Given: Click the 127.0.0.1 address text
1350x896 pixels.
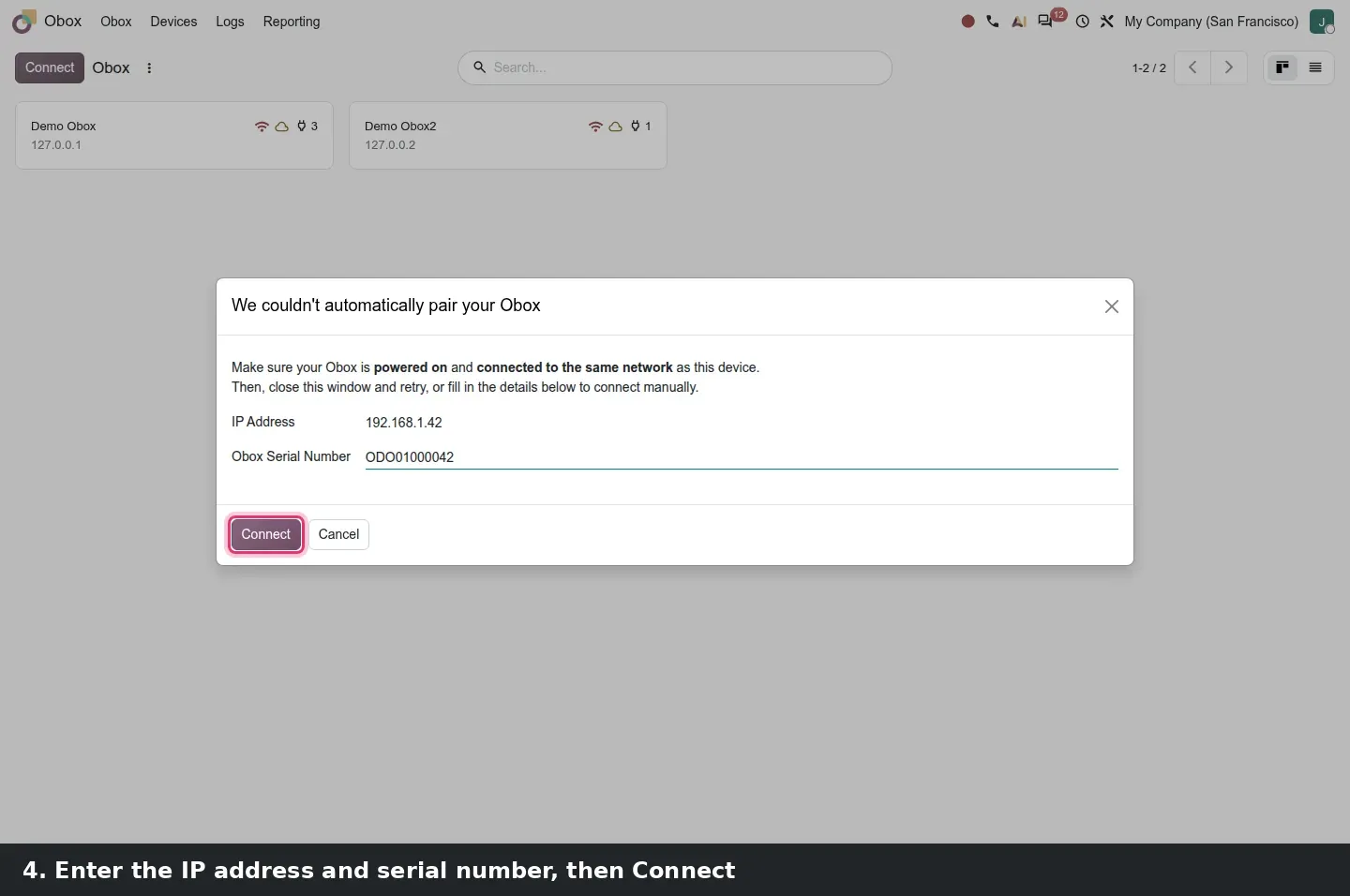Looking at the screenshot, I should [56, 145].
